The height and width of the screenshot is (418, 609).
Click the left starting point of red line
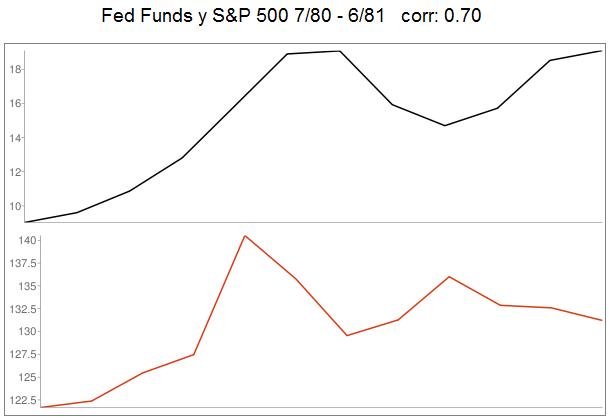[x=41, y=407]
